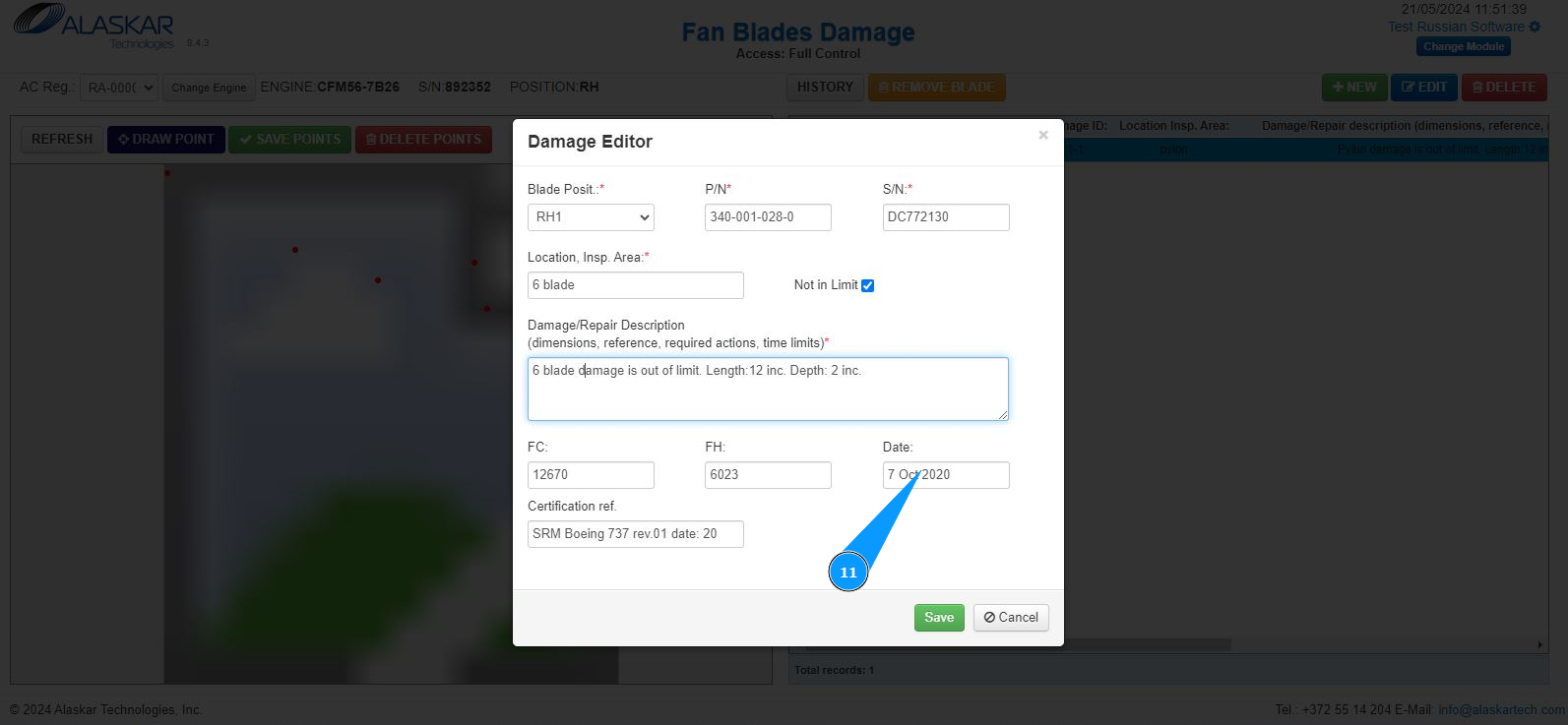Click the blue EDIT pencil button
The image size is (1568, 725).
(x=1424, y=88)
